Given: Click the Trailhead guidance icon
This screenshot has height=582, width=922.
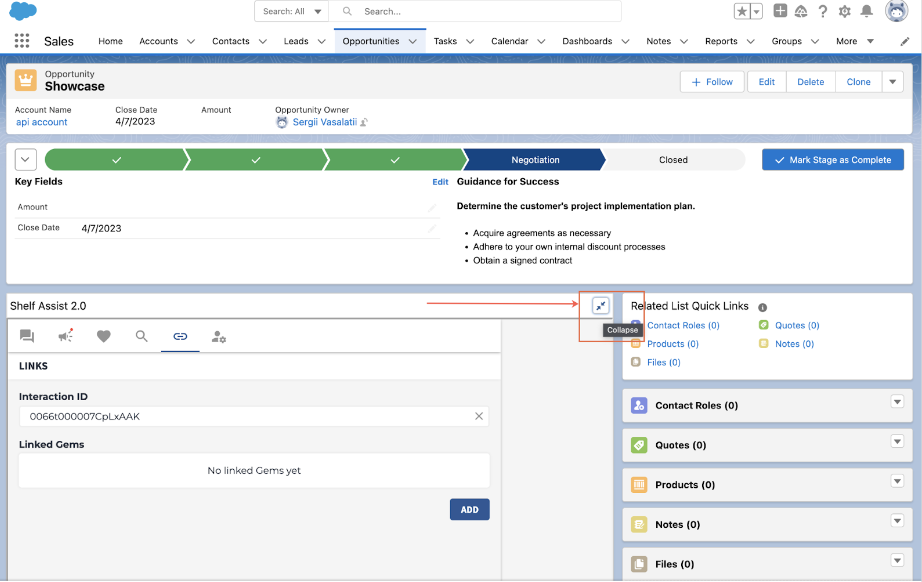Looking at the screenshot, I should click(801, 11).
